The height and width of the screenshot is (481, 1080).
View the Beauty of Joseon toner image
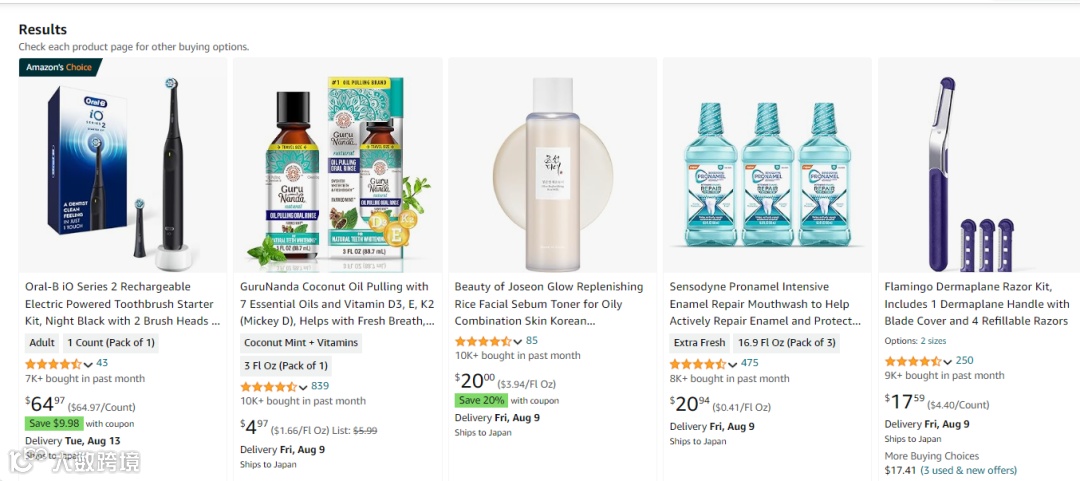click(x=552, y=165)
